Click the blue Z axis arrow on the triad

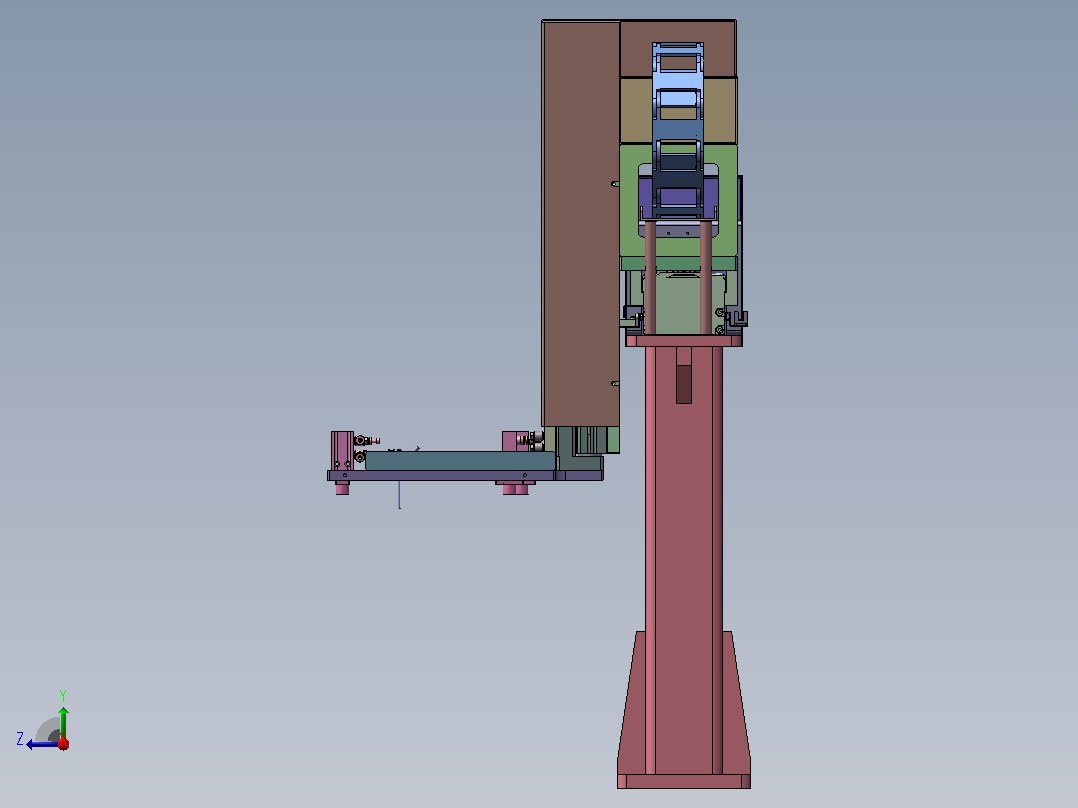click(41, 744)
